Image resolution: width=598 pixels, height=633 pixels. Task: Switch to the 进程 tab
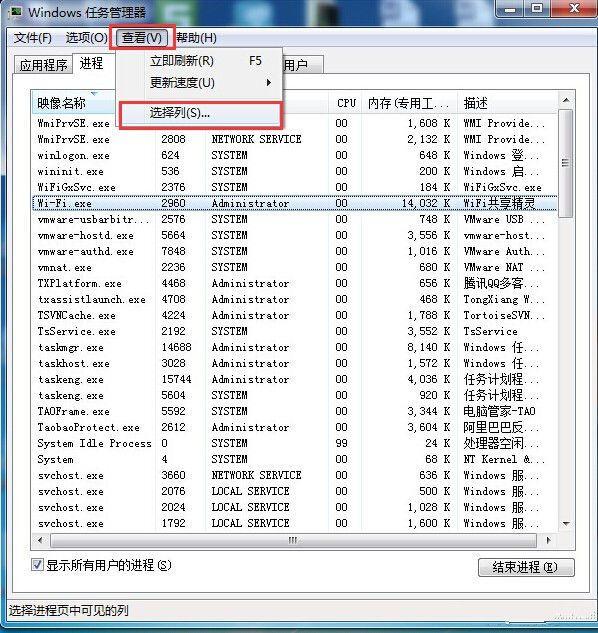tap(92, 63)
